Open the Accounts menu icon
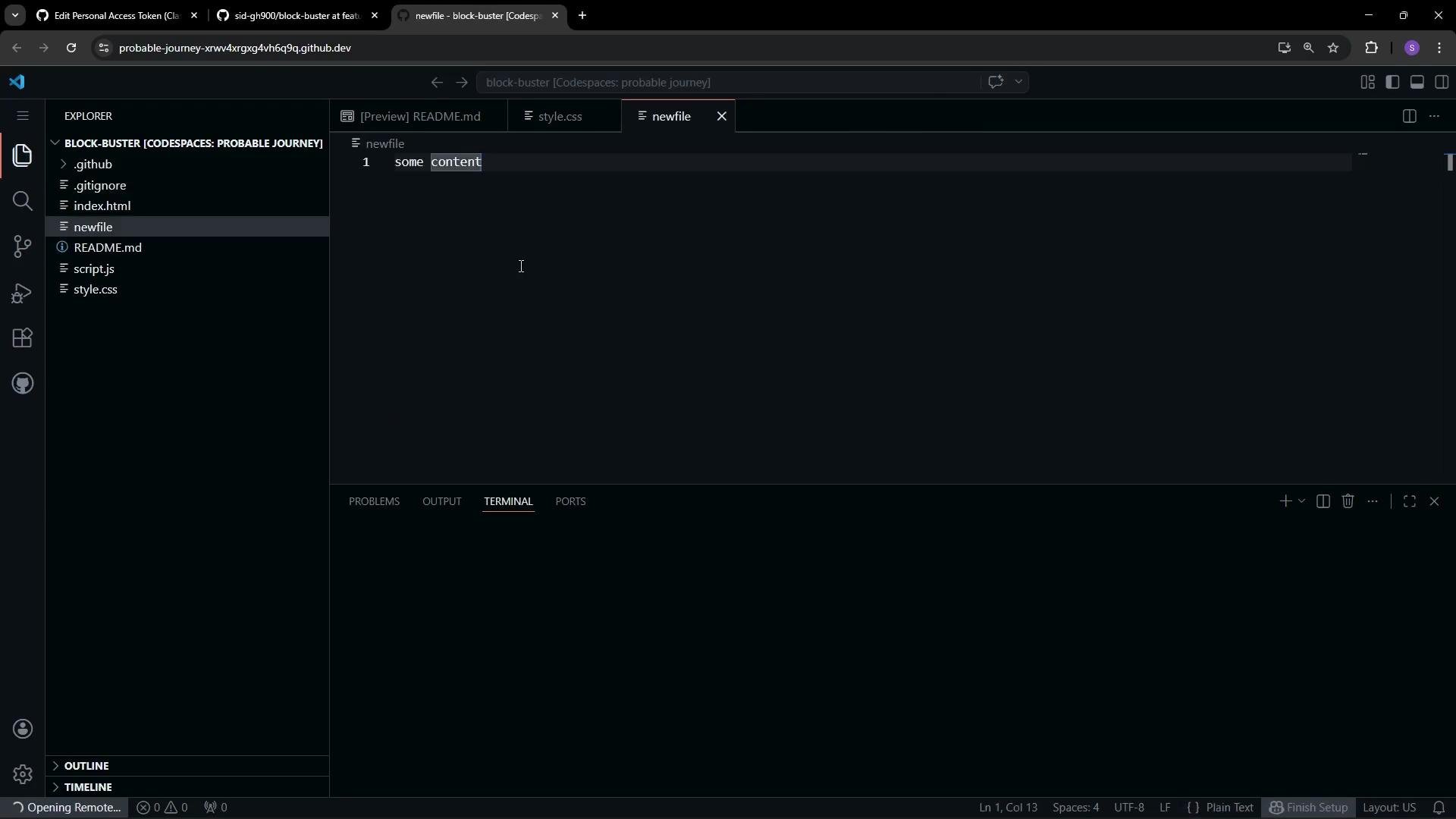Screen dimensions: 1456x819 23,730
